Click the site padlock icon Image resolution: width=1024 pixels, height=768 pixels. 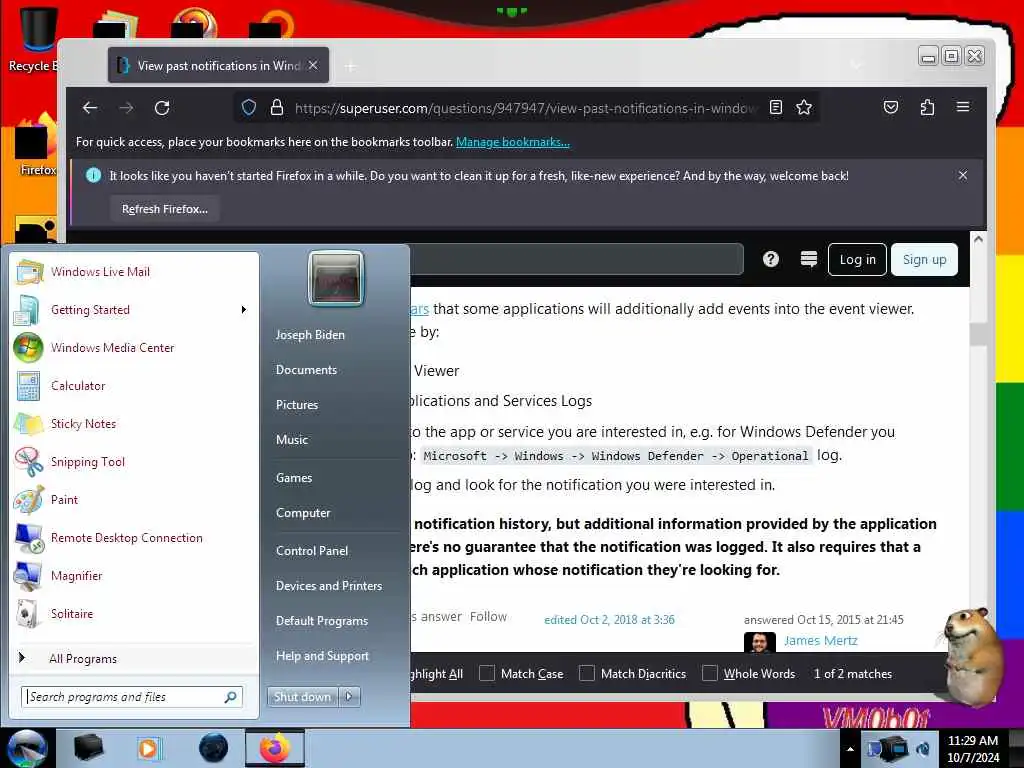[277, 108]
